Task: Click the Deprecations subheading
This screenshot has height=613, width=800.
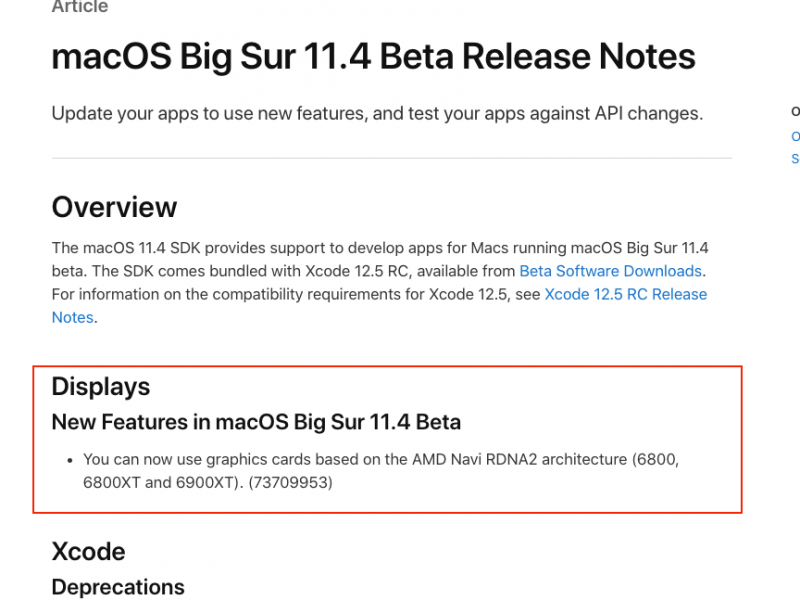Action: point(118,587)
